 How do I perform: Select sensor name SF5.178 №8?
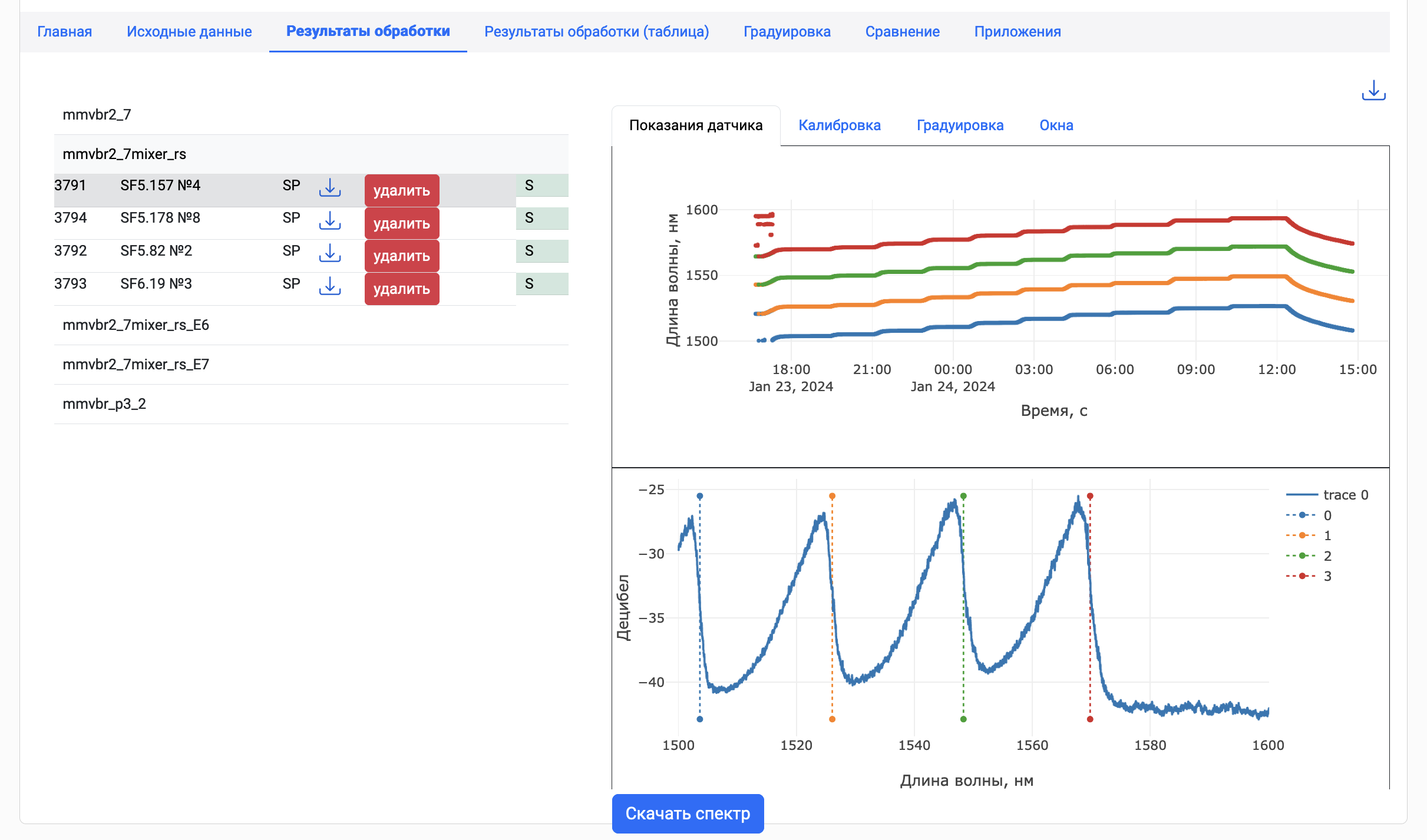(160, 218)
